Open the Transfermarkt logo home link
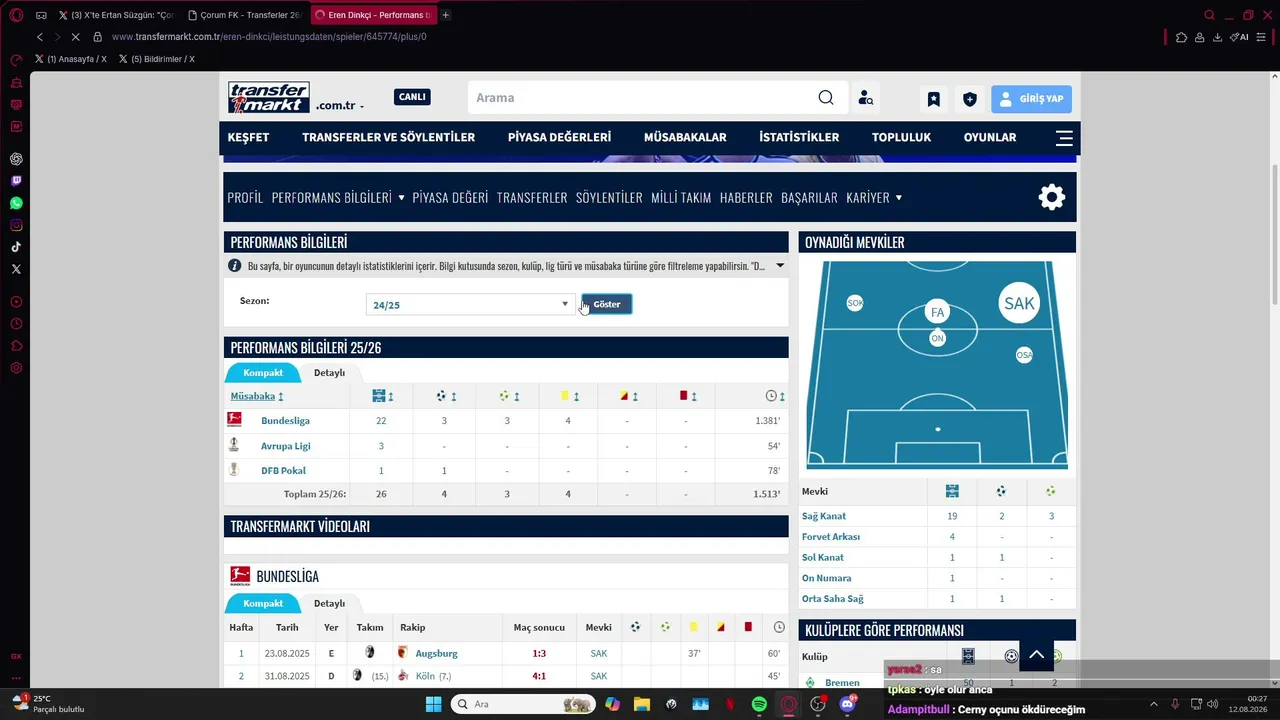Image resolution: width=1280 pixels, height=720 pixels. coord(269,98)
